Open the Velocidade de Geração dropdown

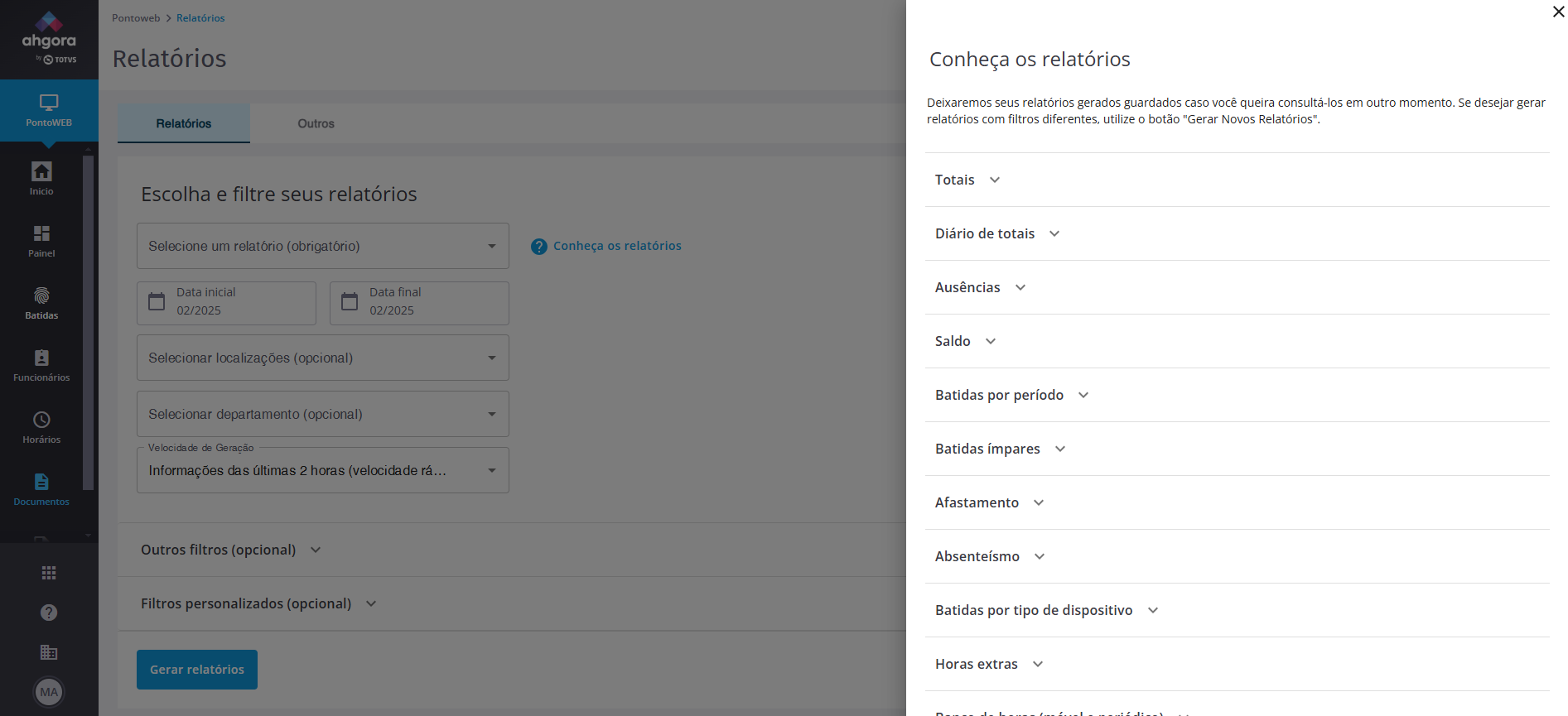322,470
